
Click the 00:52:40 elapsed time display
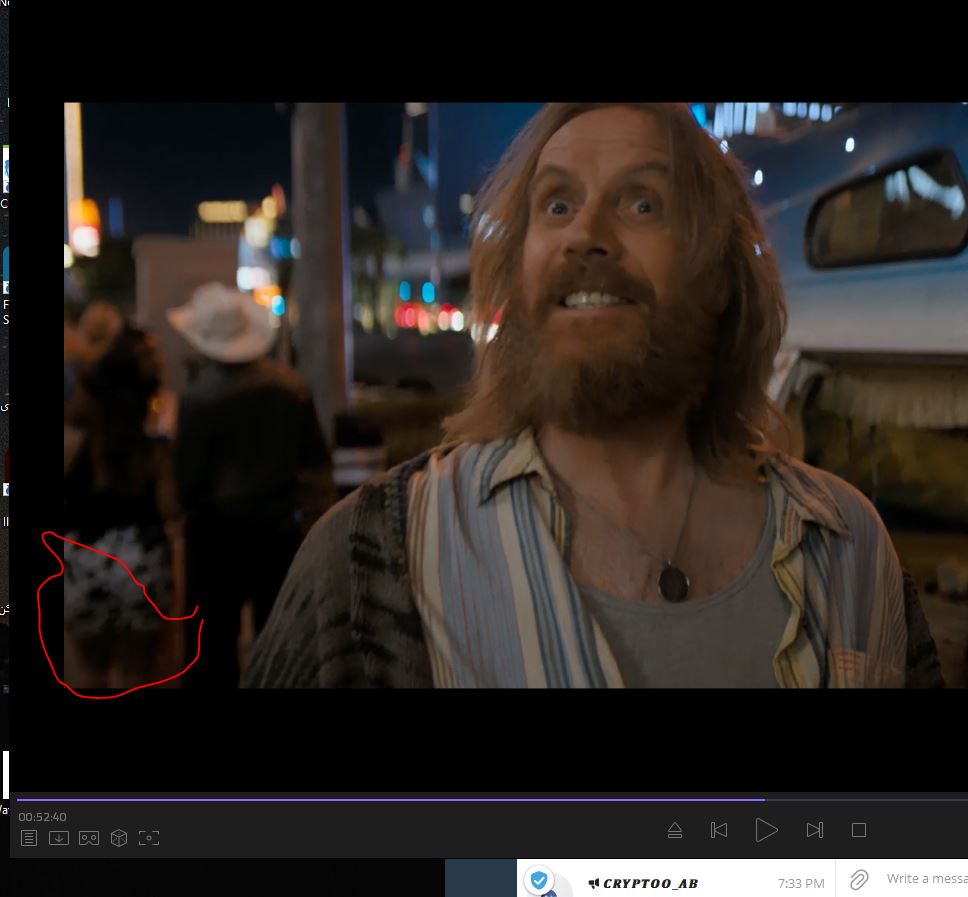(x=42, y=817)
